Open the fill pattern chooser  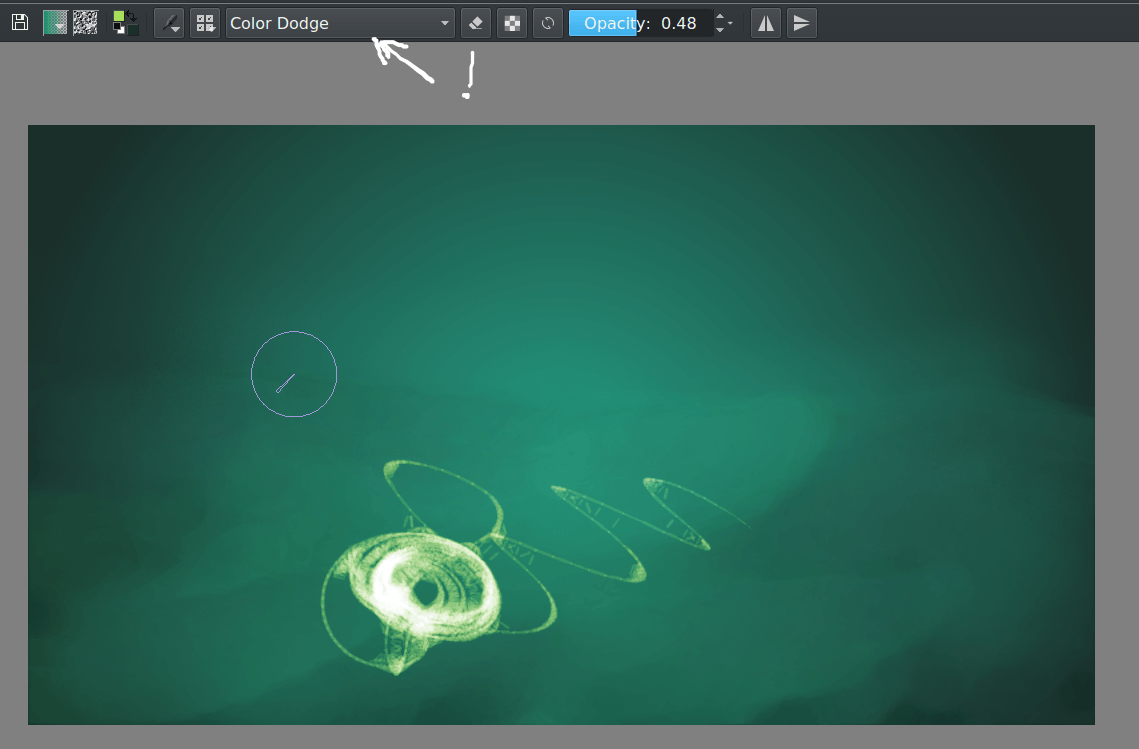[85, 22]
